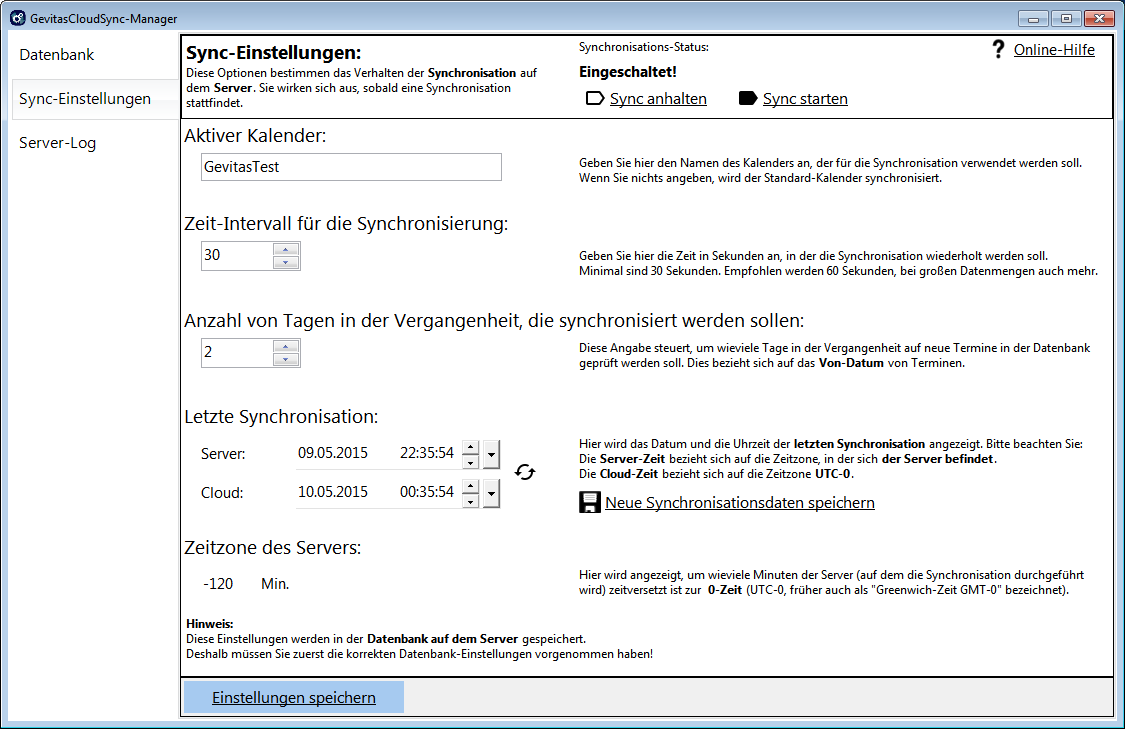The height and width of the screenshot is (729, 1125).
Task: Click the past days field showing 2
Action: click(237, 352)
